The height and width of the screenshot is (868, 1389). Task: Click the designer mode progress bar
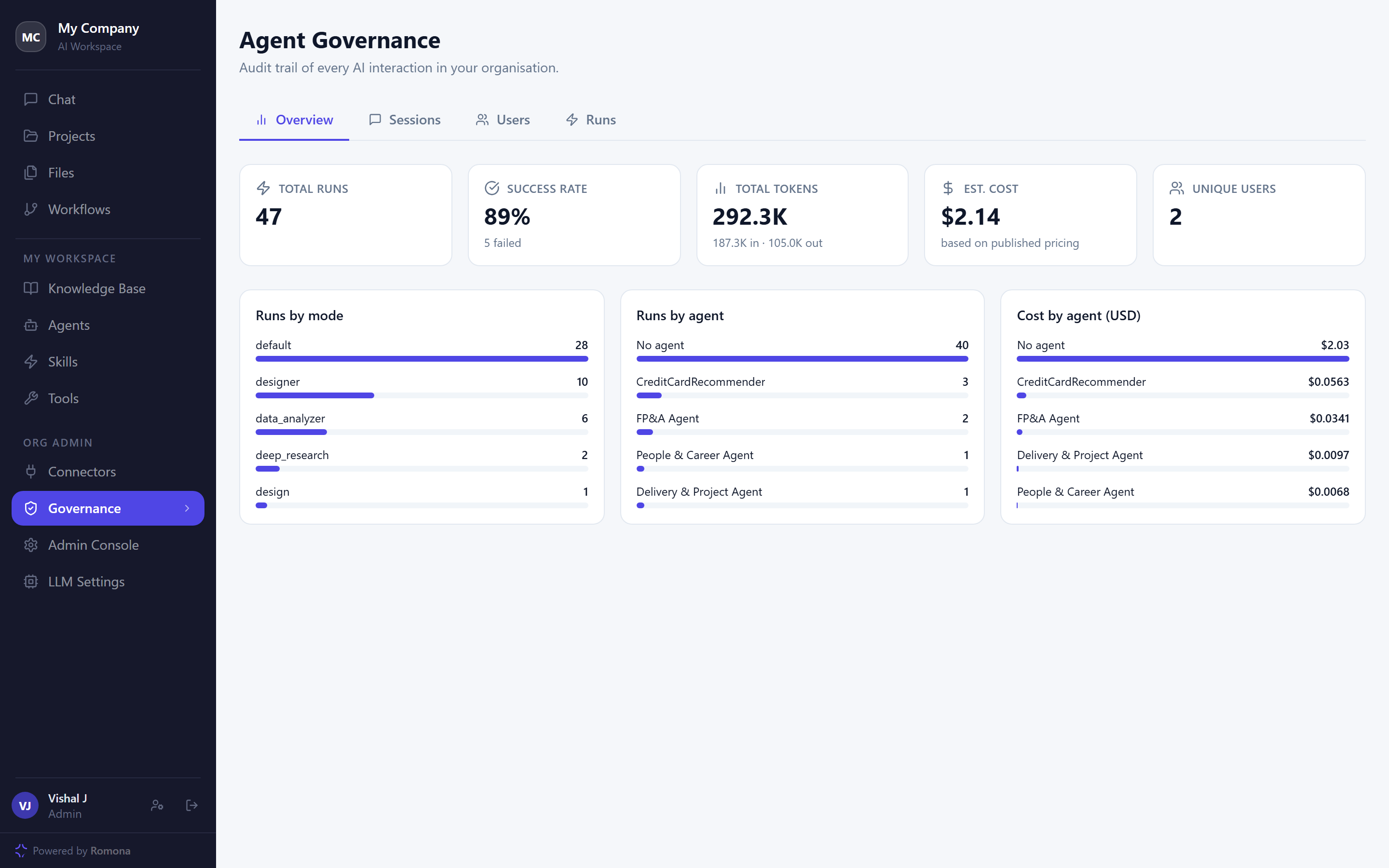[x=422, y=395]
